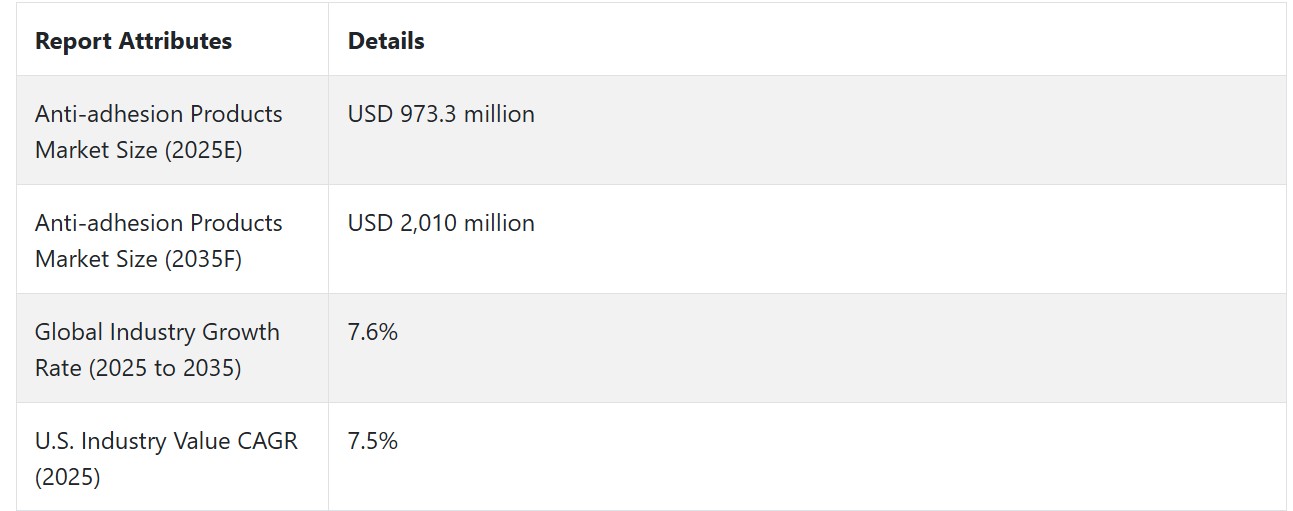Click the 7.6% growth rate value

tap(373, 332)
